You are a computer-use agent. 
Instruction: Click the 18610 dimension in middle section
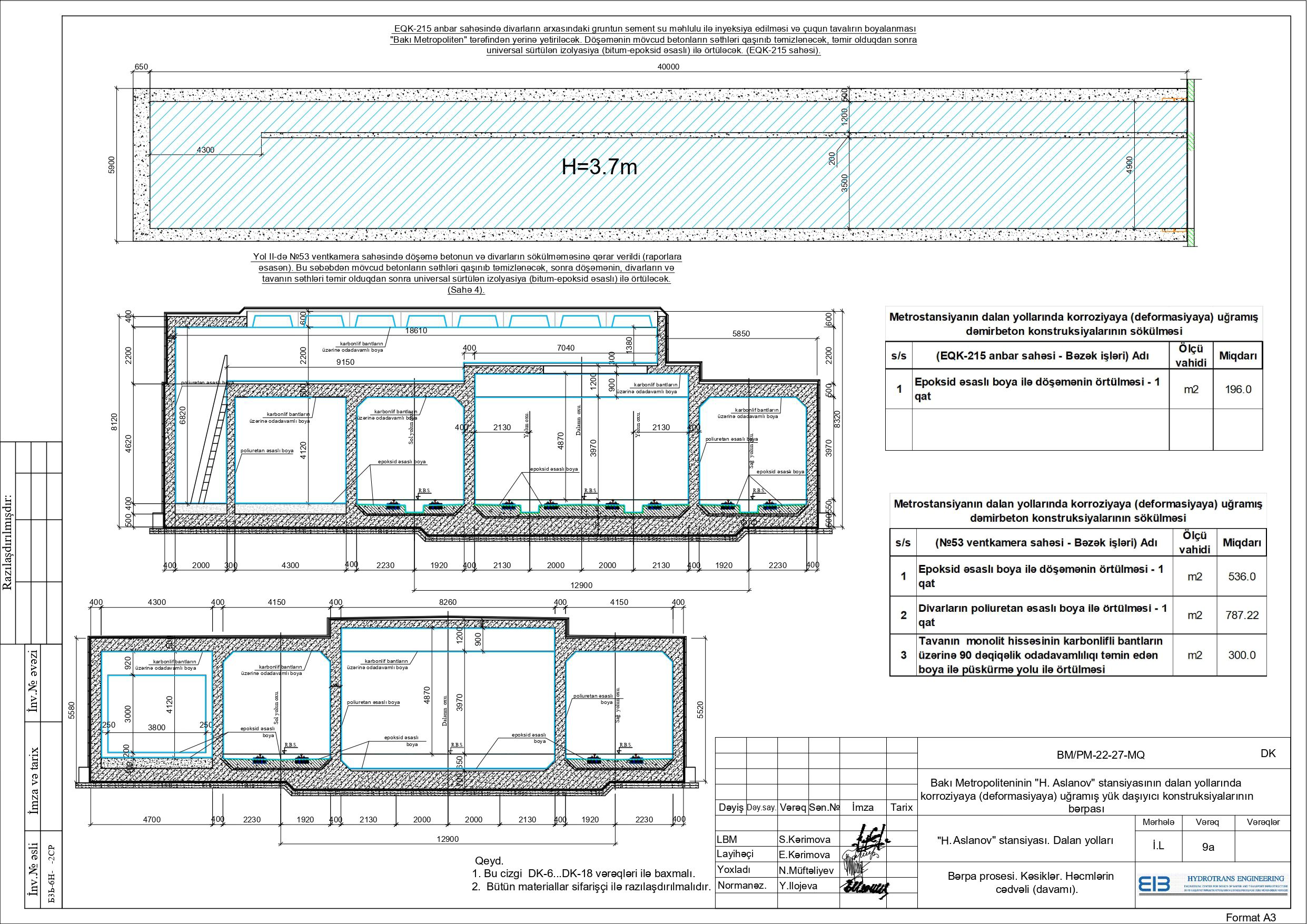pyautogui.click(x=415, y=331)
